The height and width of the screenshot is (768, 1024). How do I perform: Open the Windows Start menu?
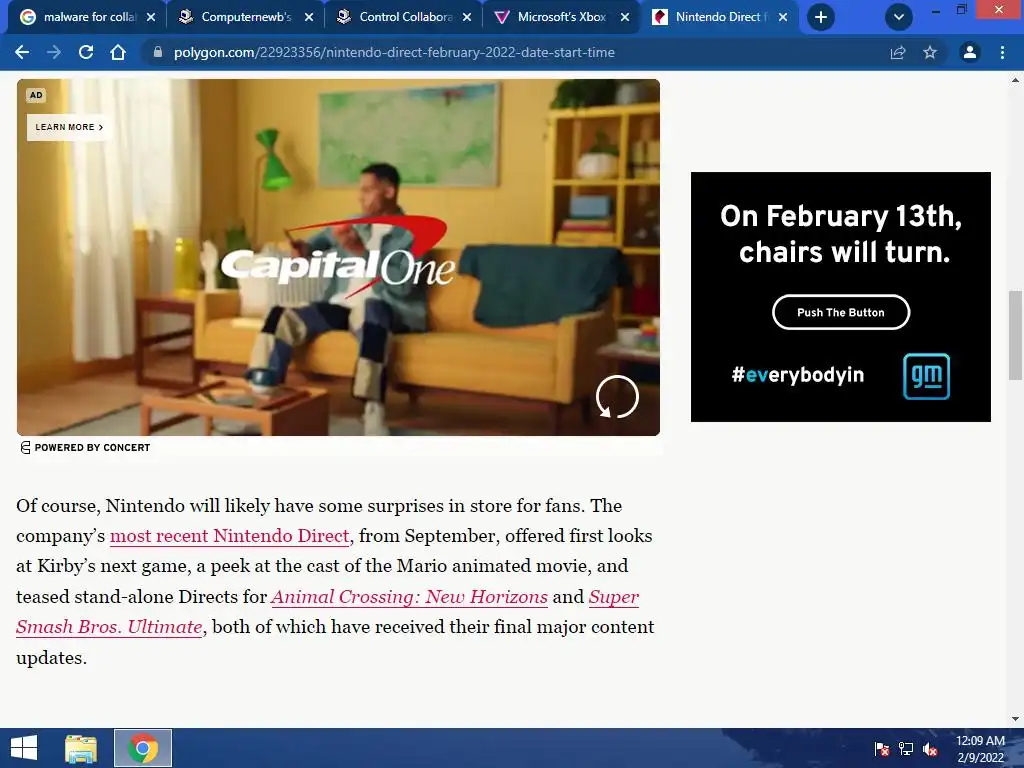pos(24,748)
